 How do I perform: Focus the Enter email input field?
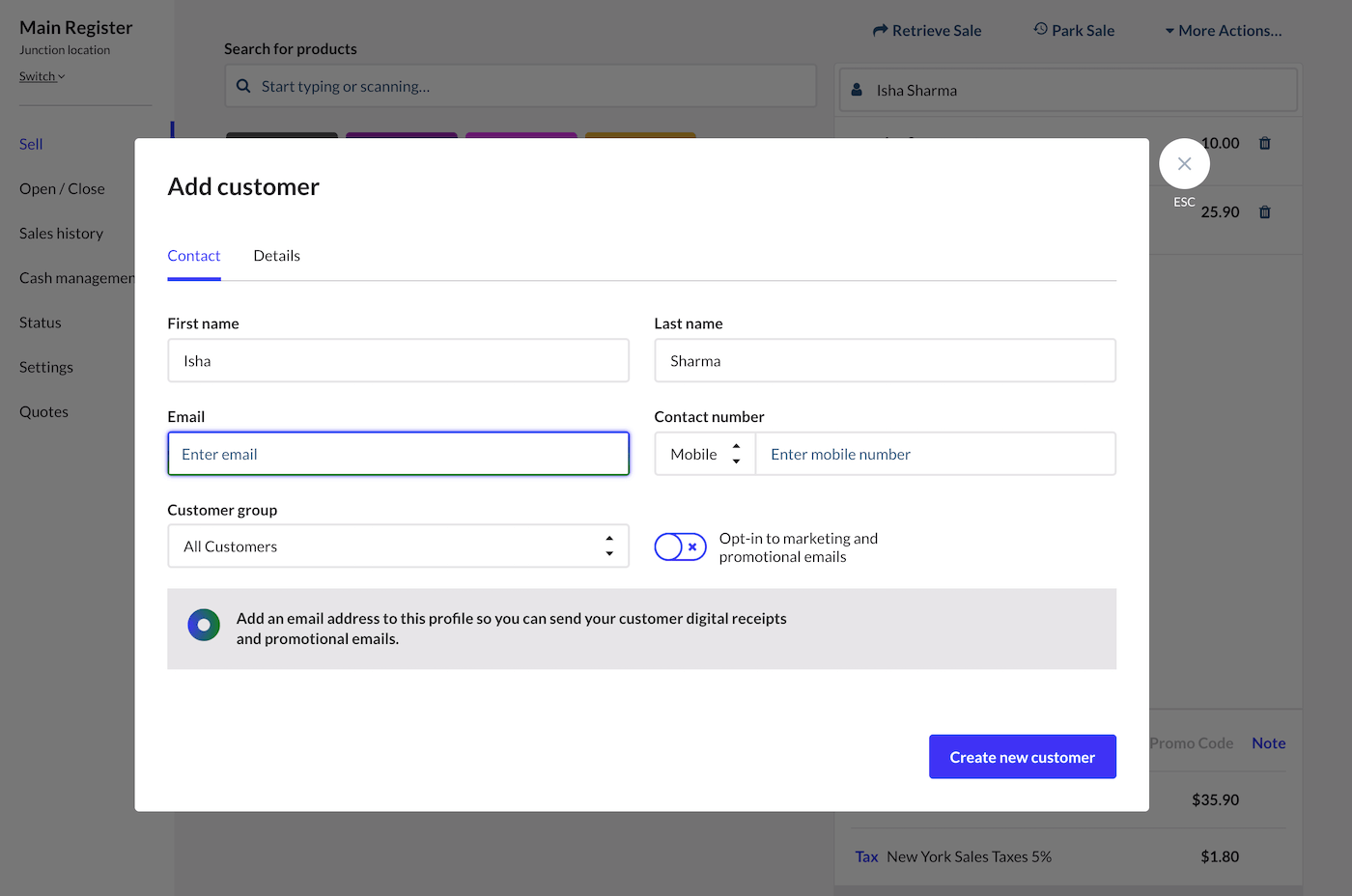pyautogui.click(x=398, y=454)
